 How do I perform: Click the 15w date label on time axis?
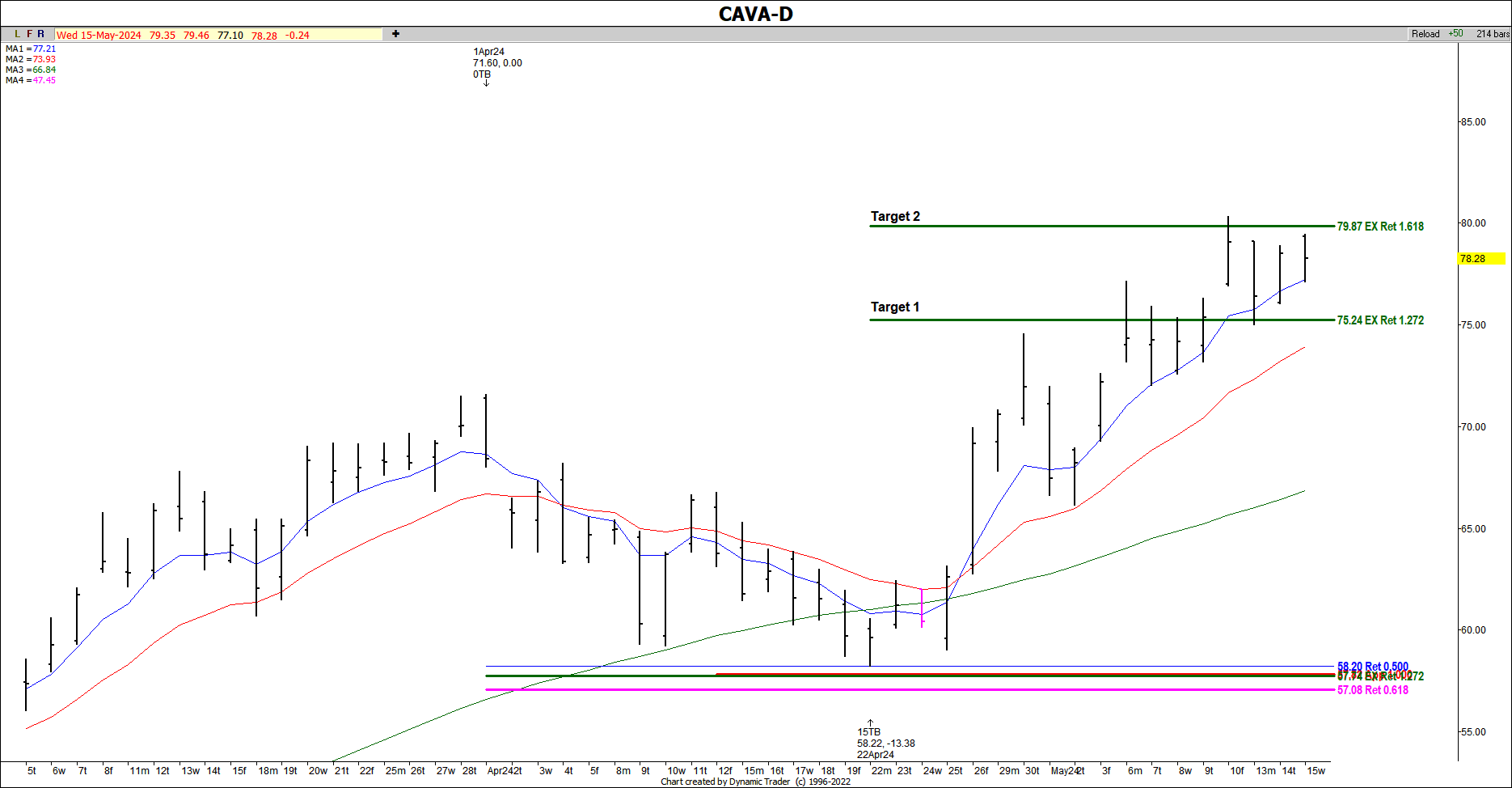point(1316,771)
